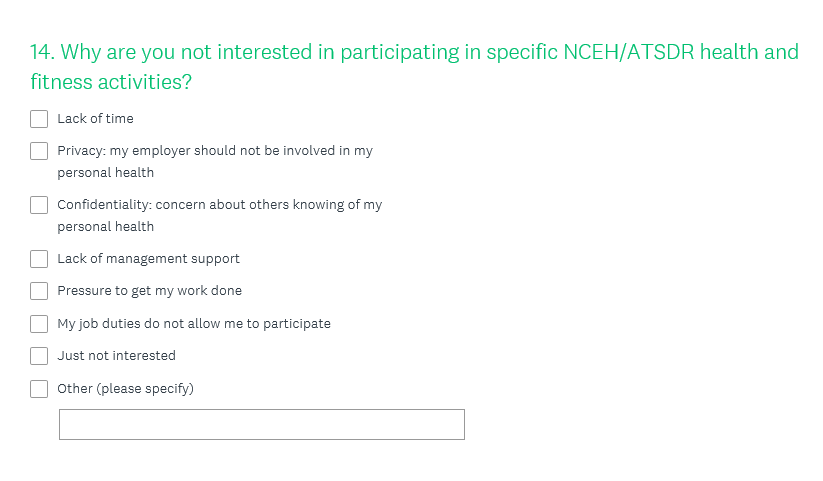823x481 pixels.
Task: Check the 'Pressure to get my work done' box
Action: tap(39, 291)
